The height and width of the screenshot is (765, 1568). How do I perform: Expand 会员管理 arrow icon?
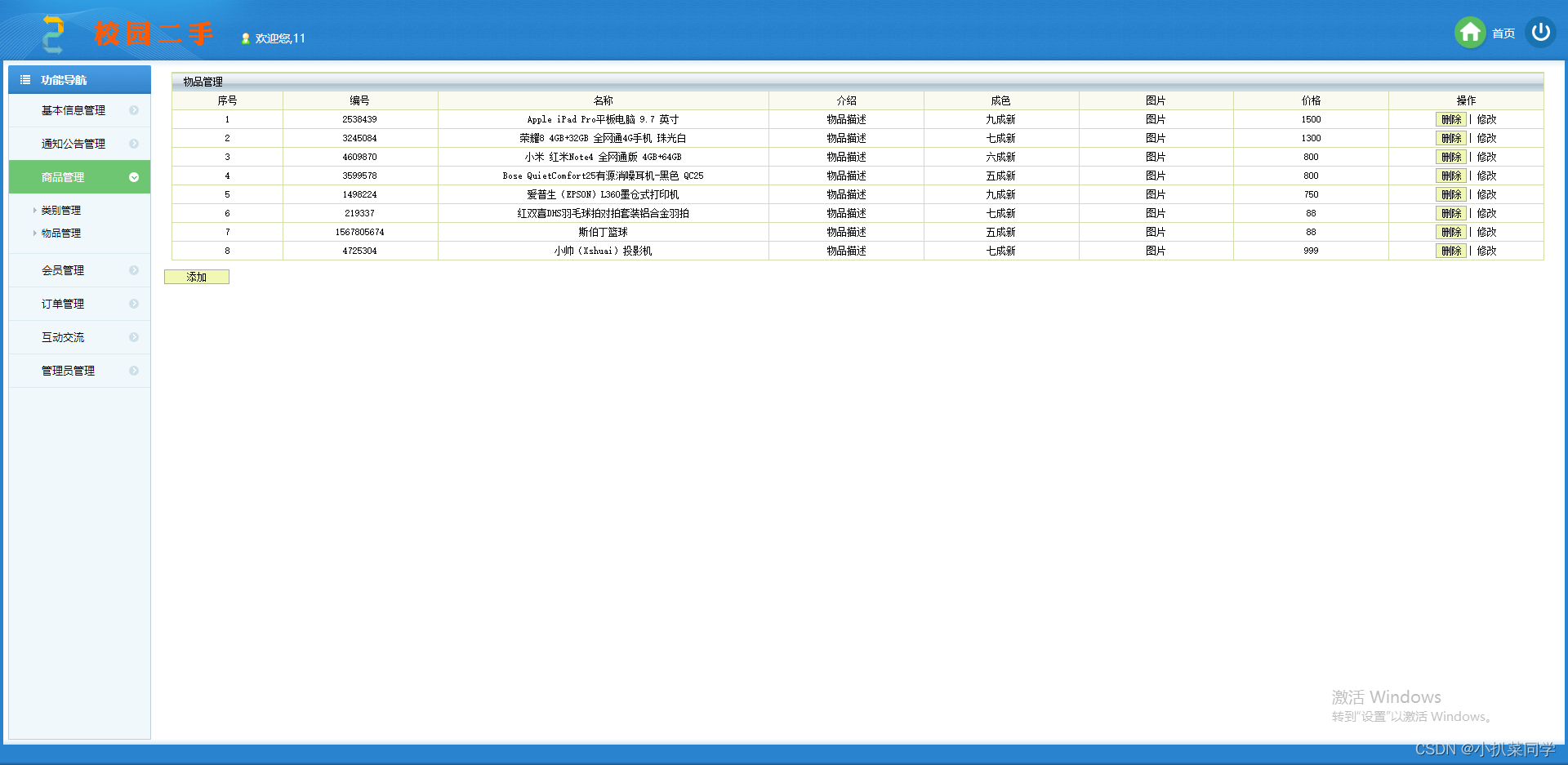134,270
